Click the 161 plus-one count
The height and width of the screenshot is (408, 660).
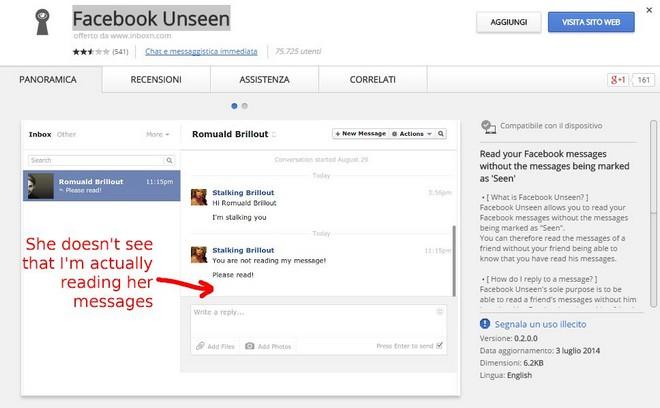[644, 80]
